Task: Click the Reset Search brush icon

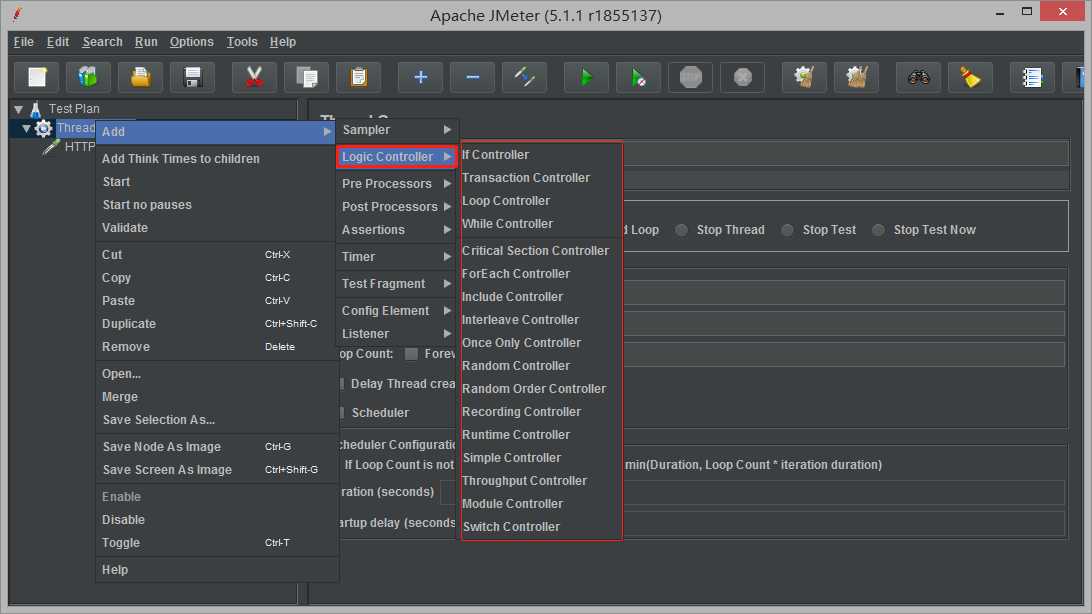Action: (970, 77)
